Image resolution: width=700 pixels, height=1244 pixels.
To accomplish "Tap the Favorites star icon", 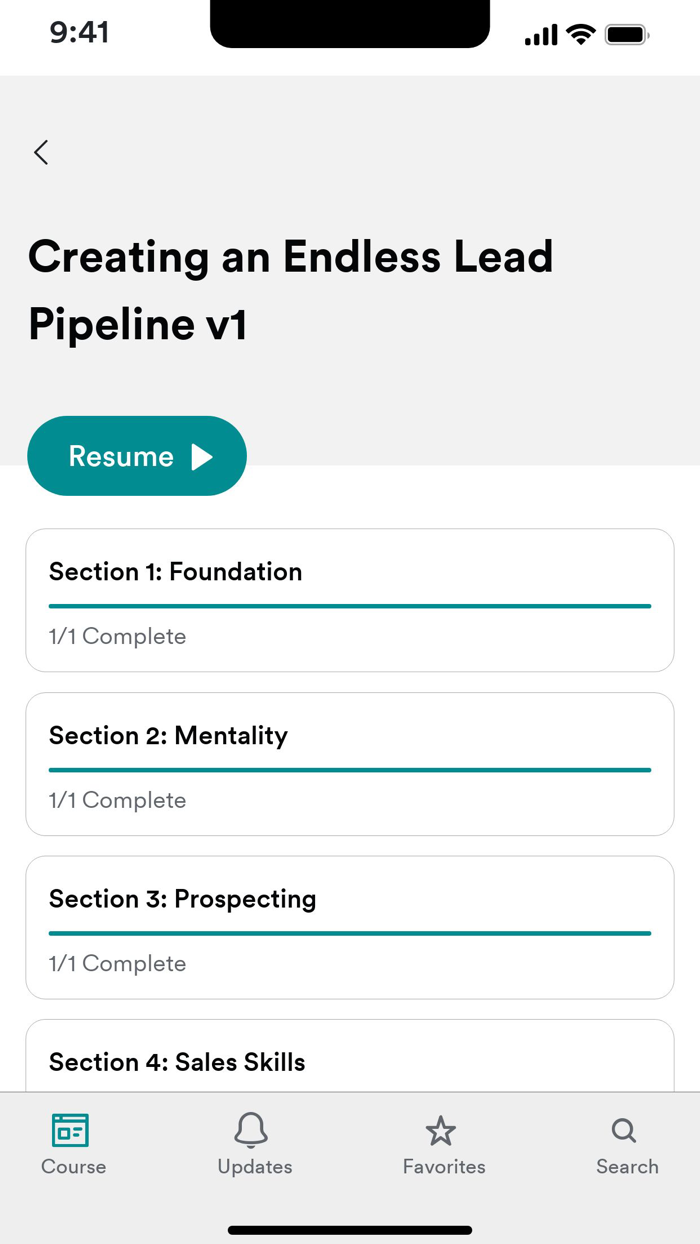I will pos(440,1131).
